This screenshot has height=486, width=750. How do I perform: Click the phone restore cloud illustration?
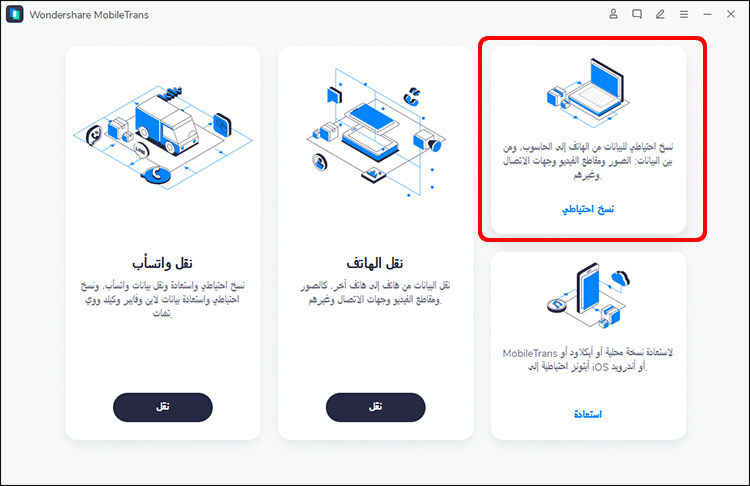tap(588, 295)
